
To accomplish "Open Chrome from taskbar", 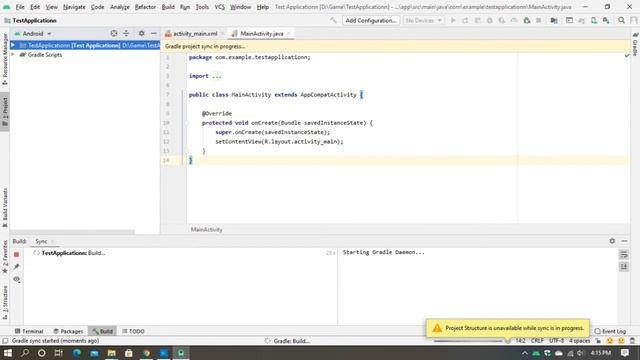I will [146, 353].
